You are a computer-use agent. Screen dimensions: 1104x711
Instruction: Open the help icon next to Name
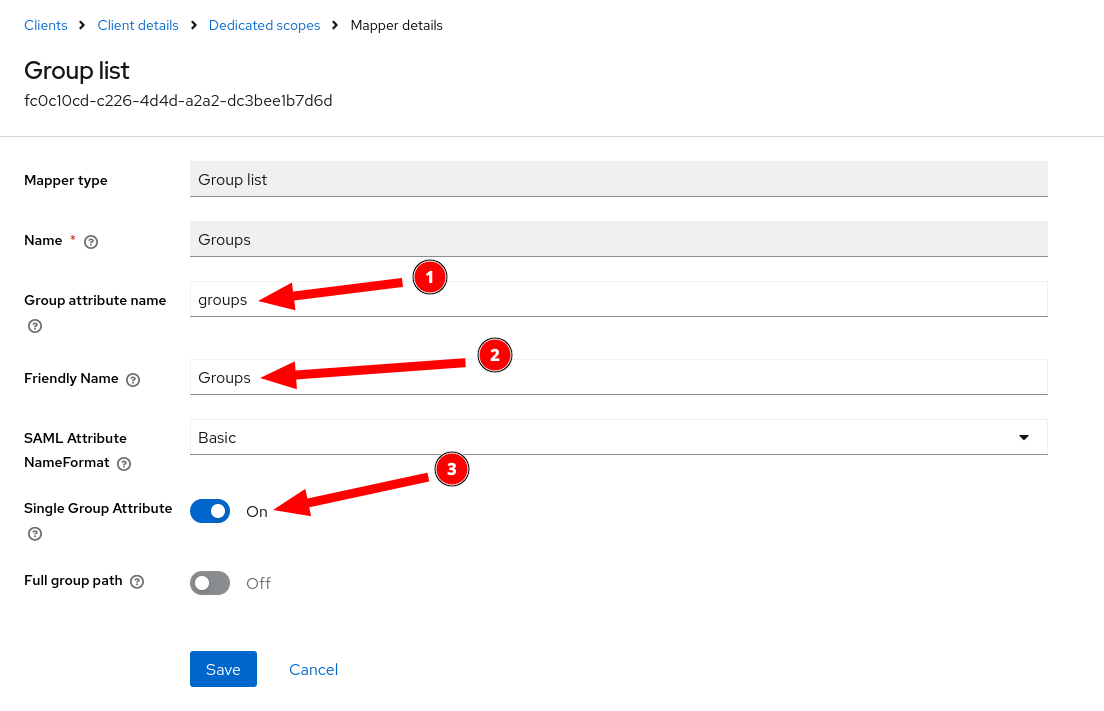[90, 241]
